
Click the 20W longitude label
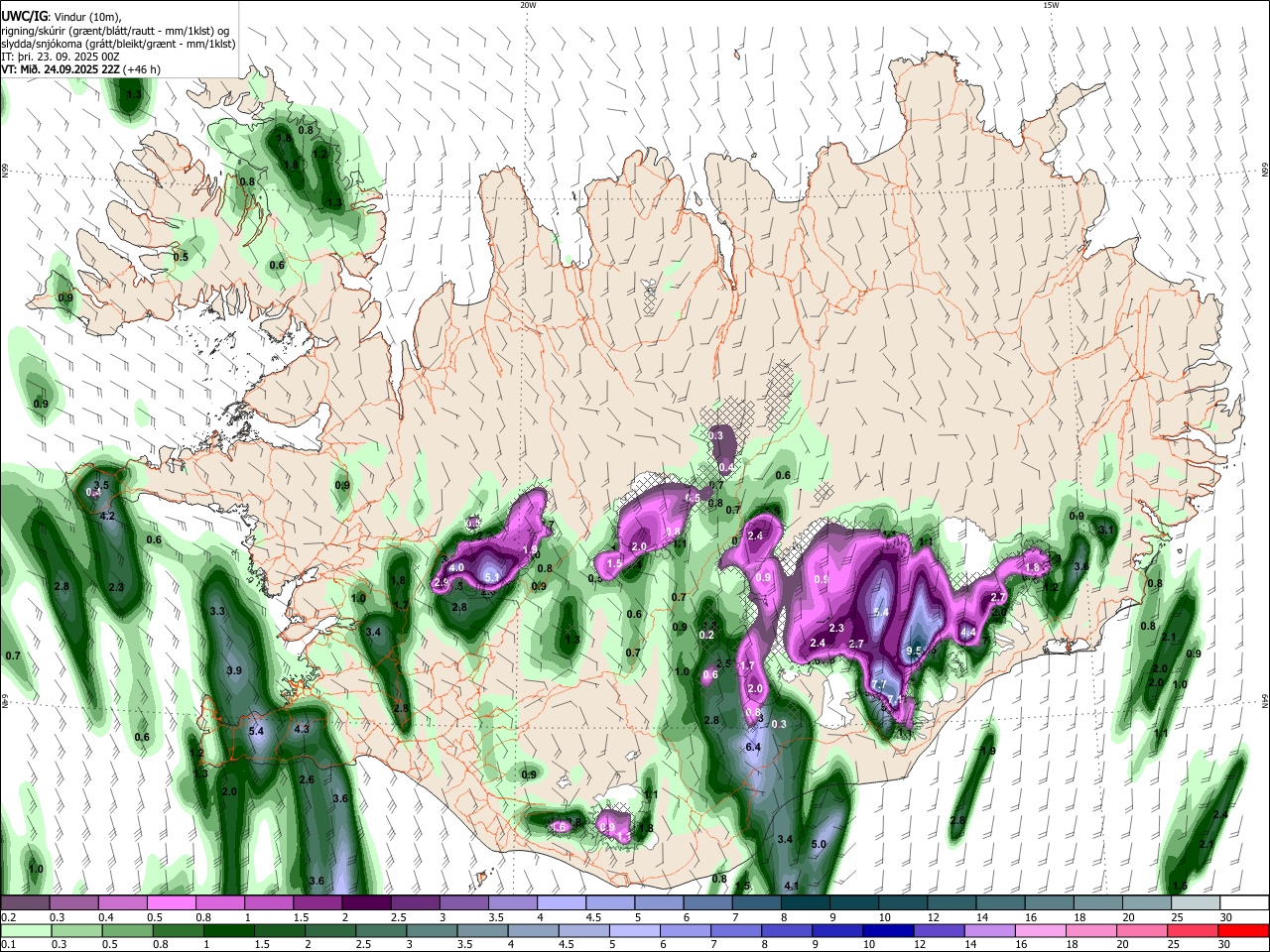pyautogui.click(x=528, y=5)
